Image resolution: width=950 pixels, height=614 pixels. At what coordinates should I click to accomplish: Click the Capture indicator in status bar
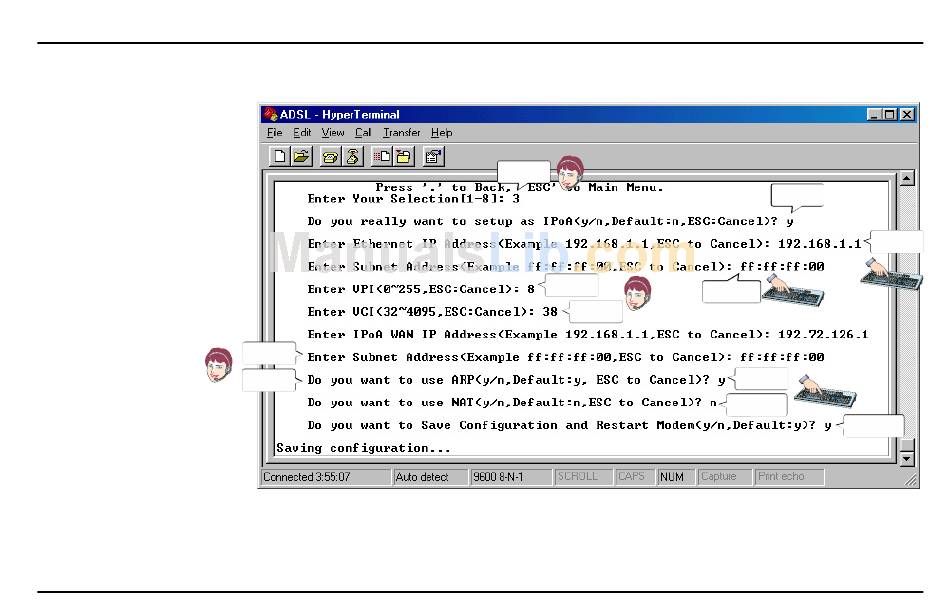tap(725, 477)
